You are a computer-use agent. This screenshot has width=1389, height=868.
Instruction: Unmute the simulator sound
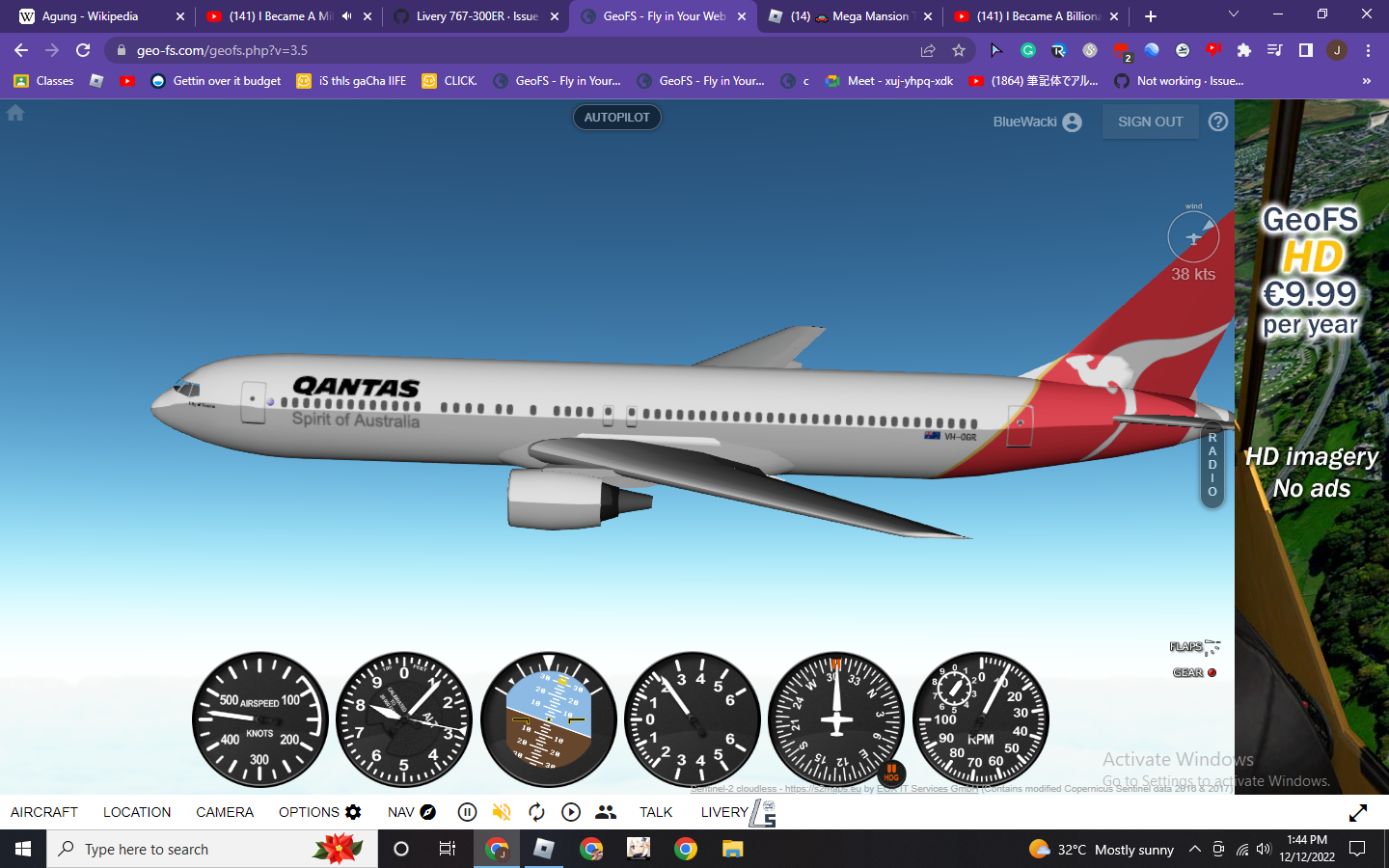pos(502,812)
